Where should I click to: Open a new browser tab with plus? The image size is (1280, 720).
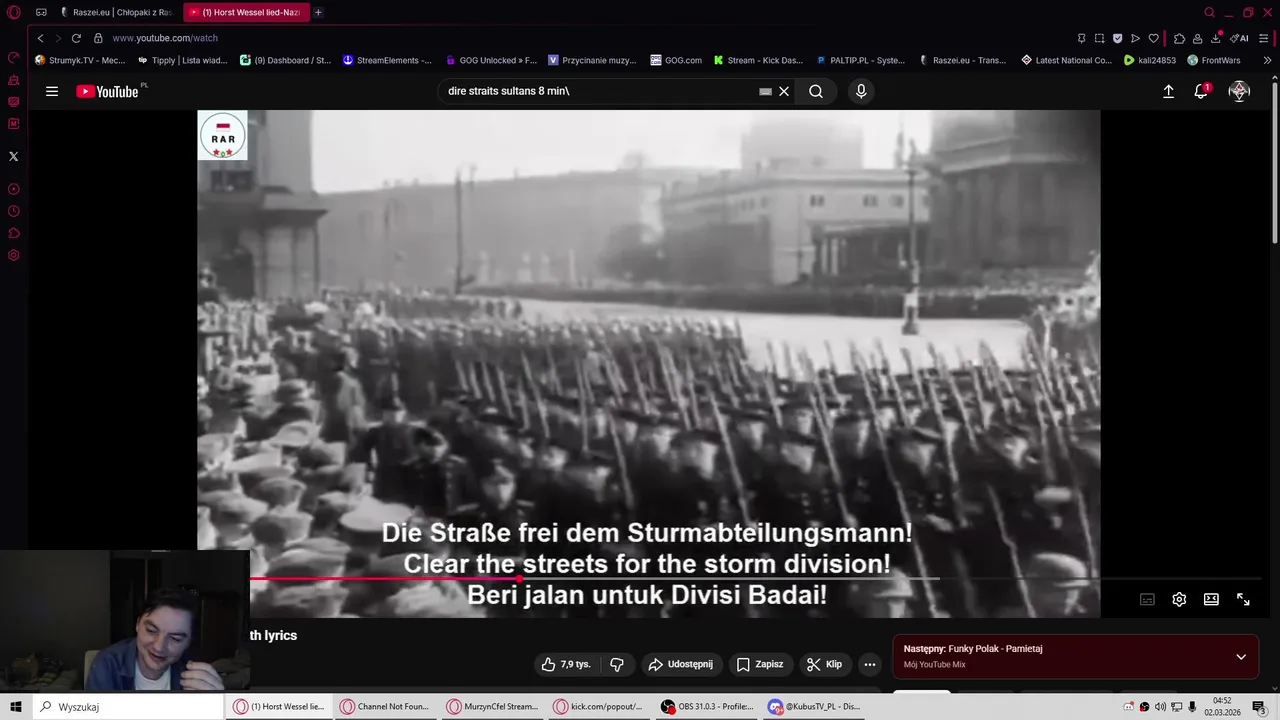(318, 12)
